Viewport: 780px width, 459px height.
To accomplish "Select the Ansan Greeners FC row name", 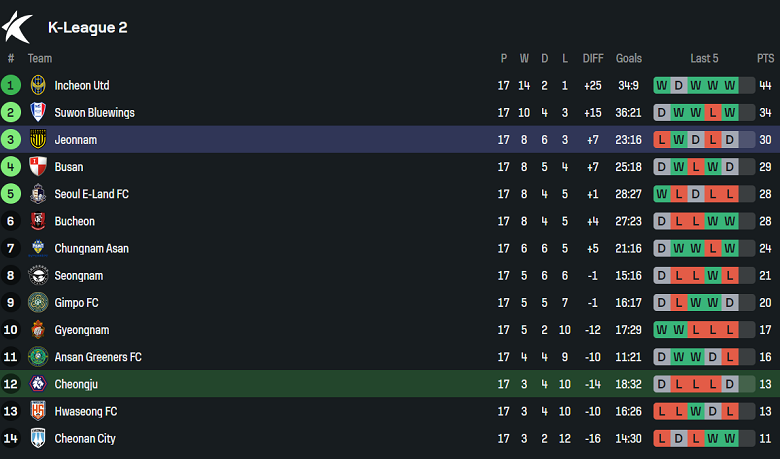I will [98, 357].
